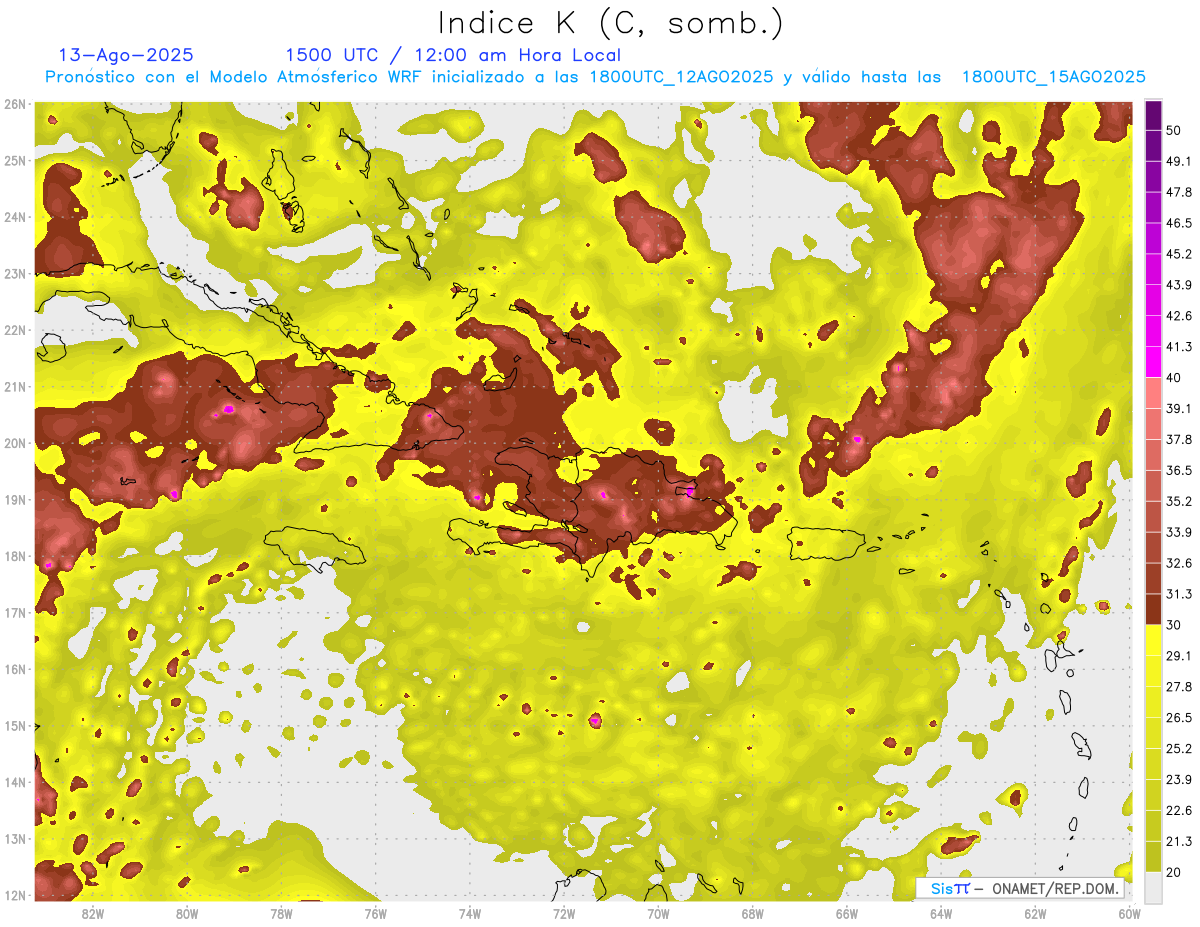Click the '19N' latitude label
The image size is (1200, 927).
click(x=16, y=500)
